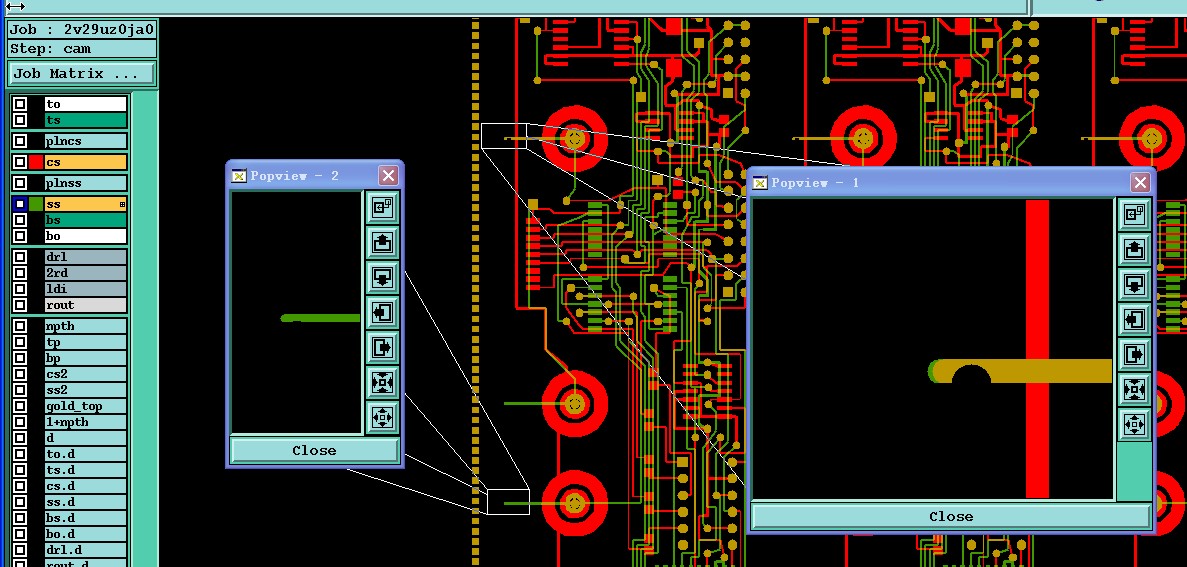Close Popview - 1 with the Close button
This screenshot has width=1187, height=567.
[x=951, y=516]
